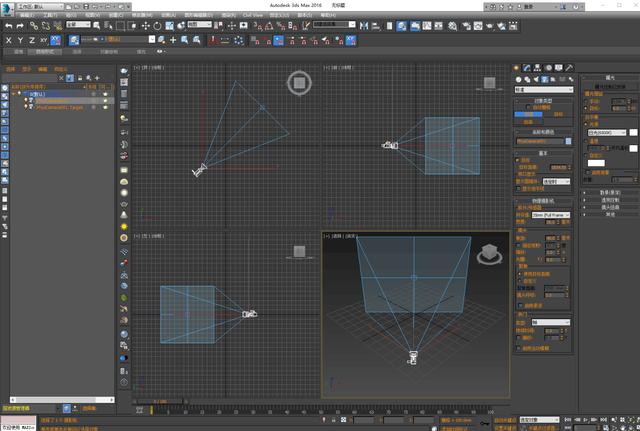Activate the Unlink Selection tool
This screenshot has width=640, height=431.
tap(46, 26)
